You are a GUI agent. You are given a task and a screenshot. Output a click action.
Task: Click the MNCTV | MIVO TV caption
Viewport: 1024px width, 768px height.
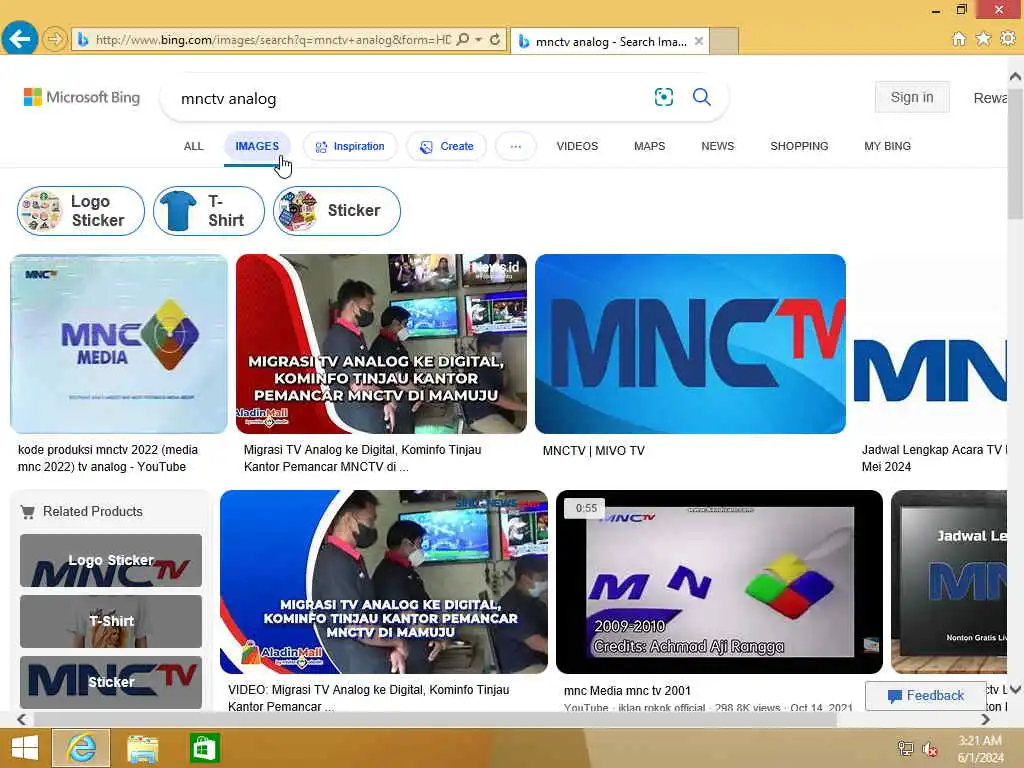[594, 451]
